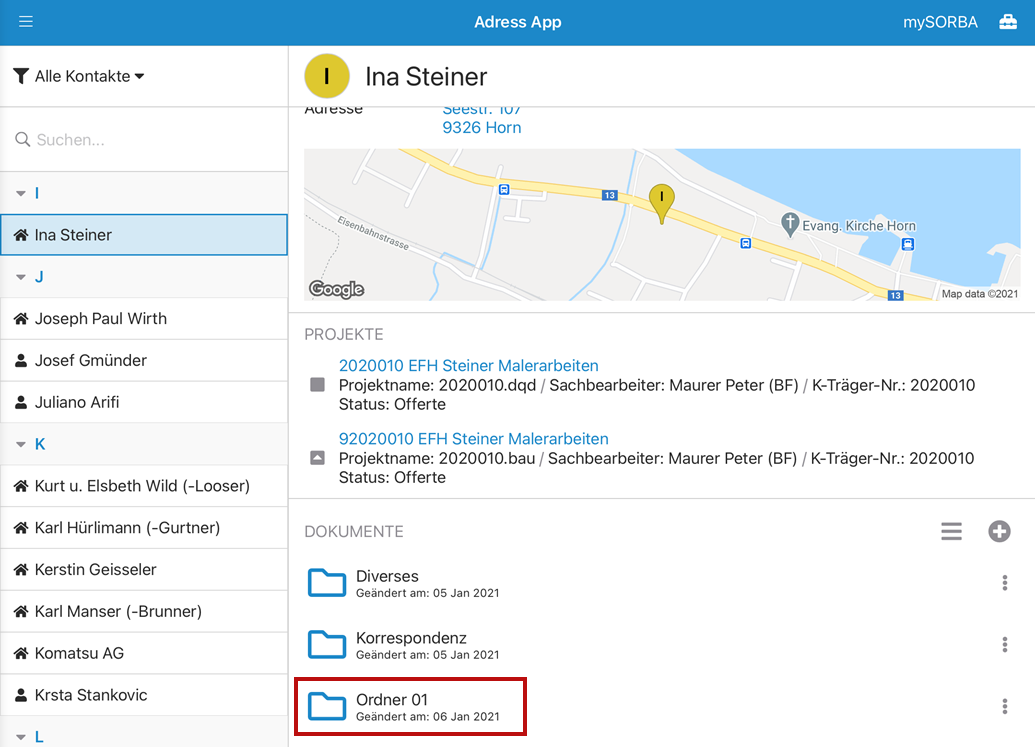Collapse the J contact group

(21, 277)
